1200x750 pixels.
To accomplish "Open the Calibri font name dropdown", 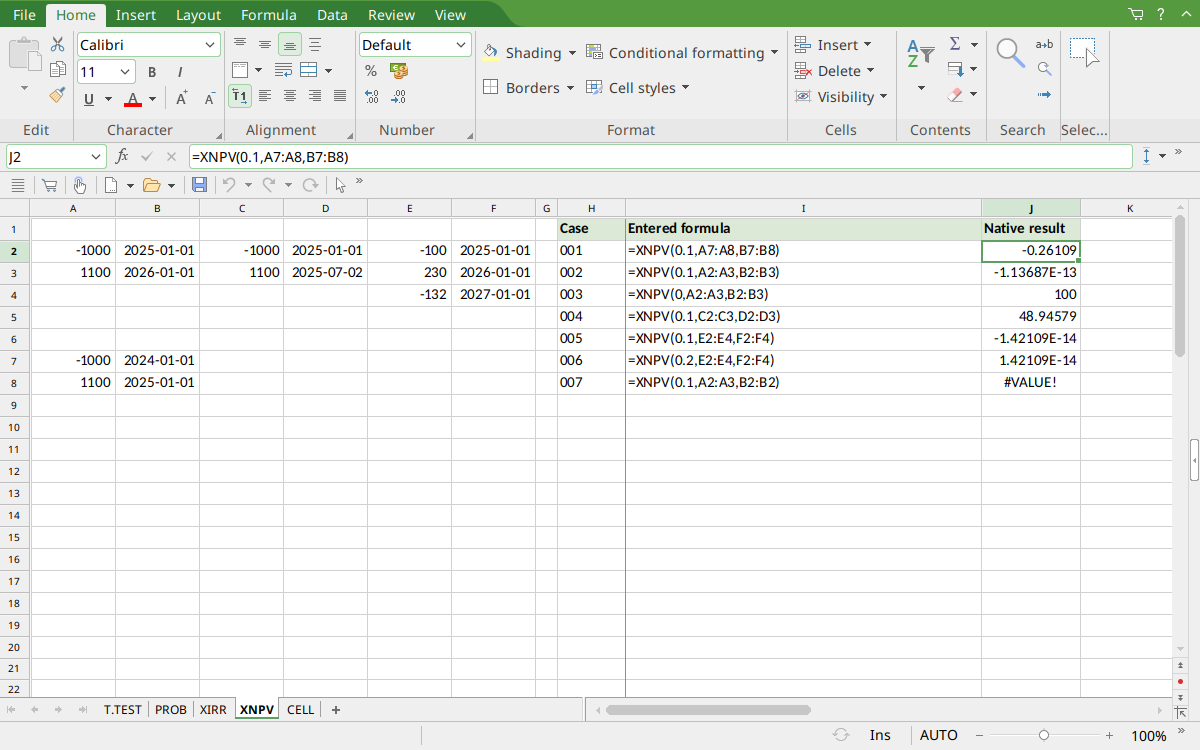I will point(210,45).
